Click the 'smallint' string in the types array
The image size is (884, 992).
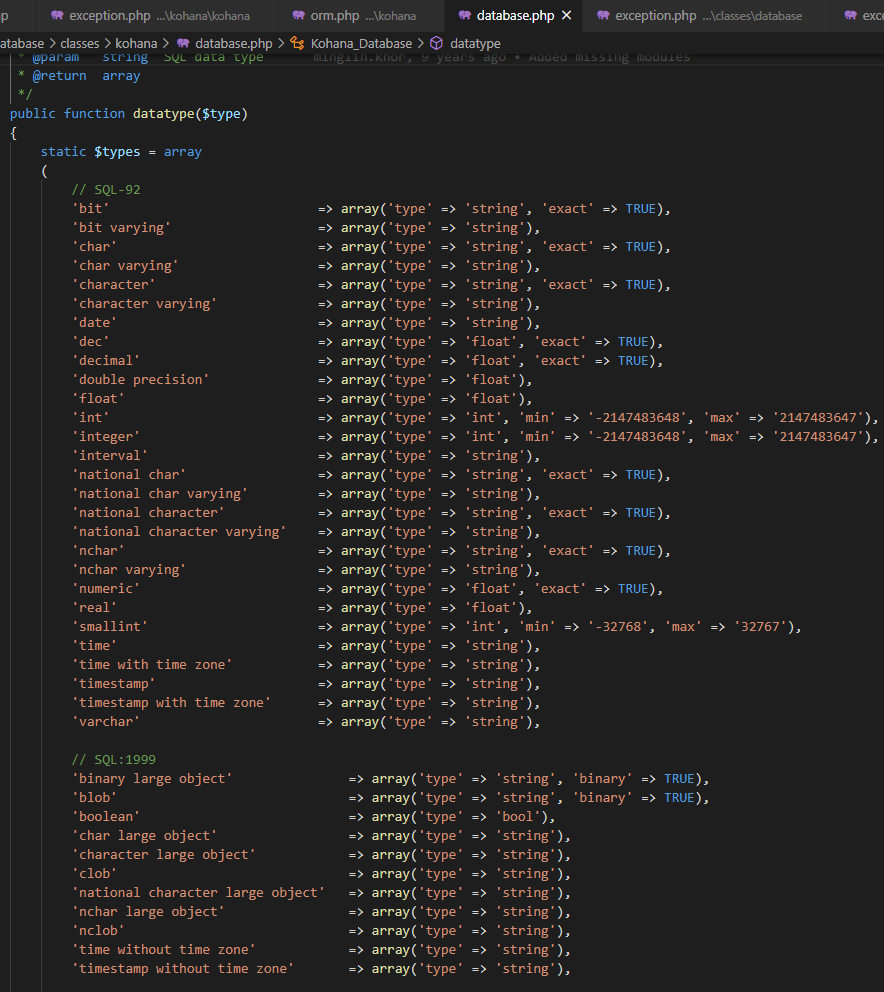109,625
